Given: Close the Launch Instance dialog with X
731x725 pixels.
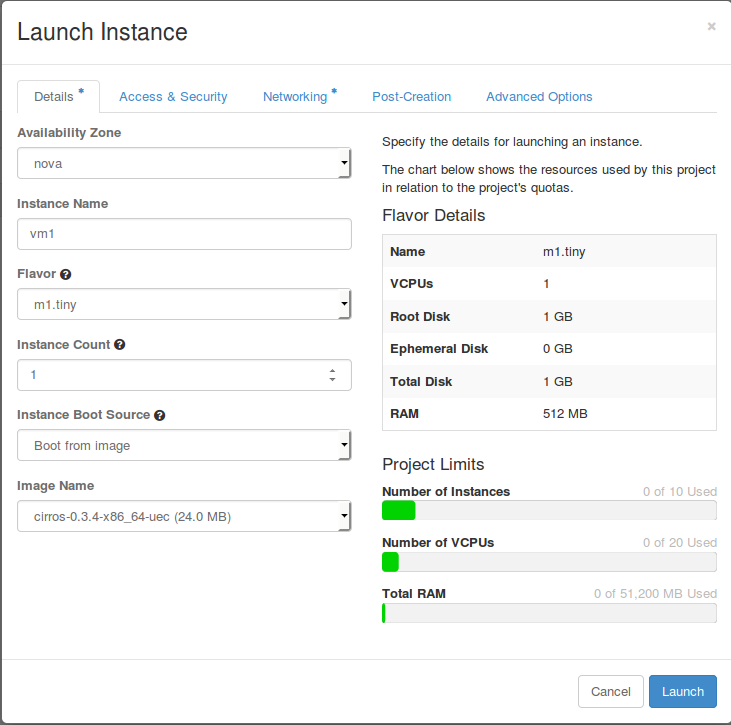Looking at the screenshot, I should pyautogui.click(x=711, y=27).
